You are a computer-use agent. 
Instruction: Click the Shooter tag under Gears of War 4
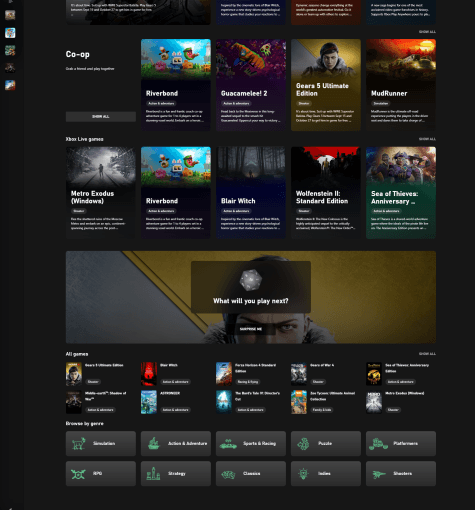(x=318, y=382)
